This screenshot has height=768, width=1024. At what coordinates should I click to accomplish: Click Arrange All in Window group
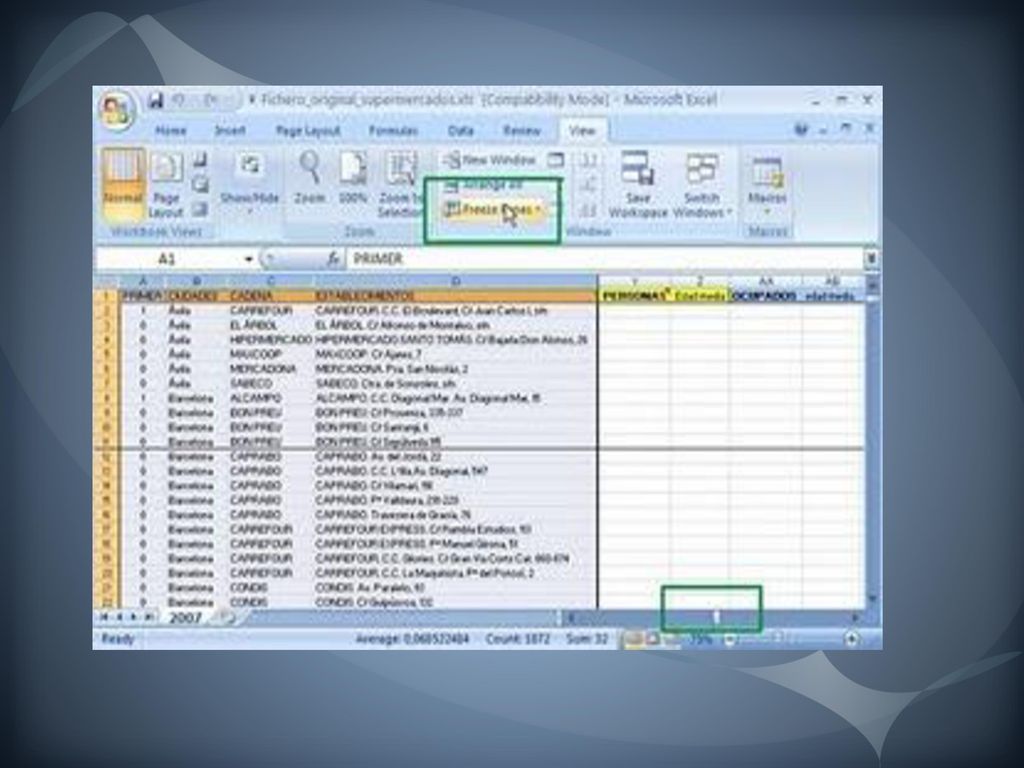[484, 185]
